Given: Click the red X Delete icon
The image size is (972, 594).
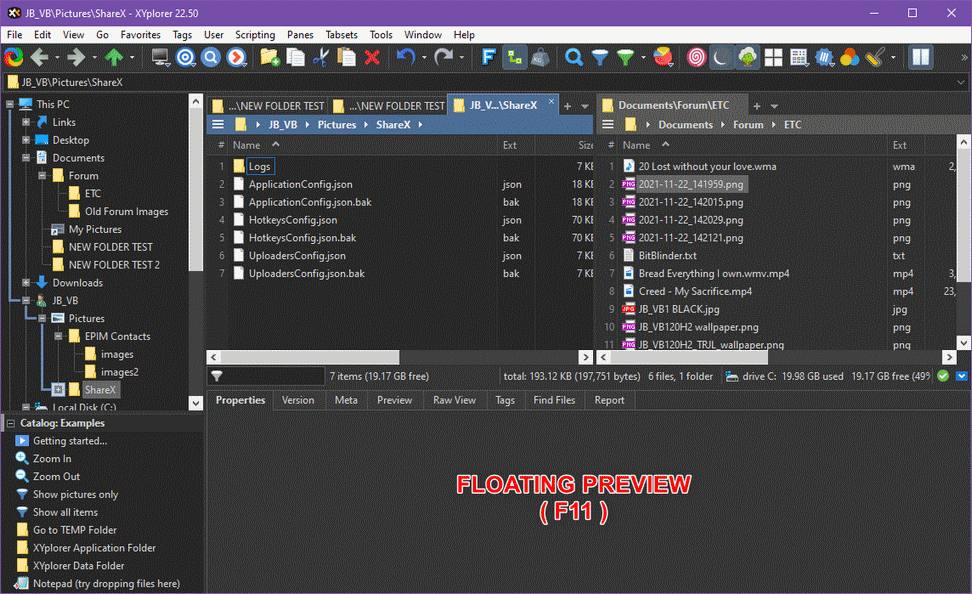Looking at the screenshot, I should [372, 58].
